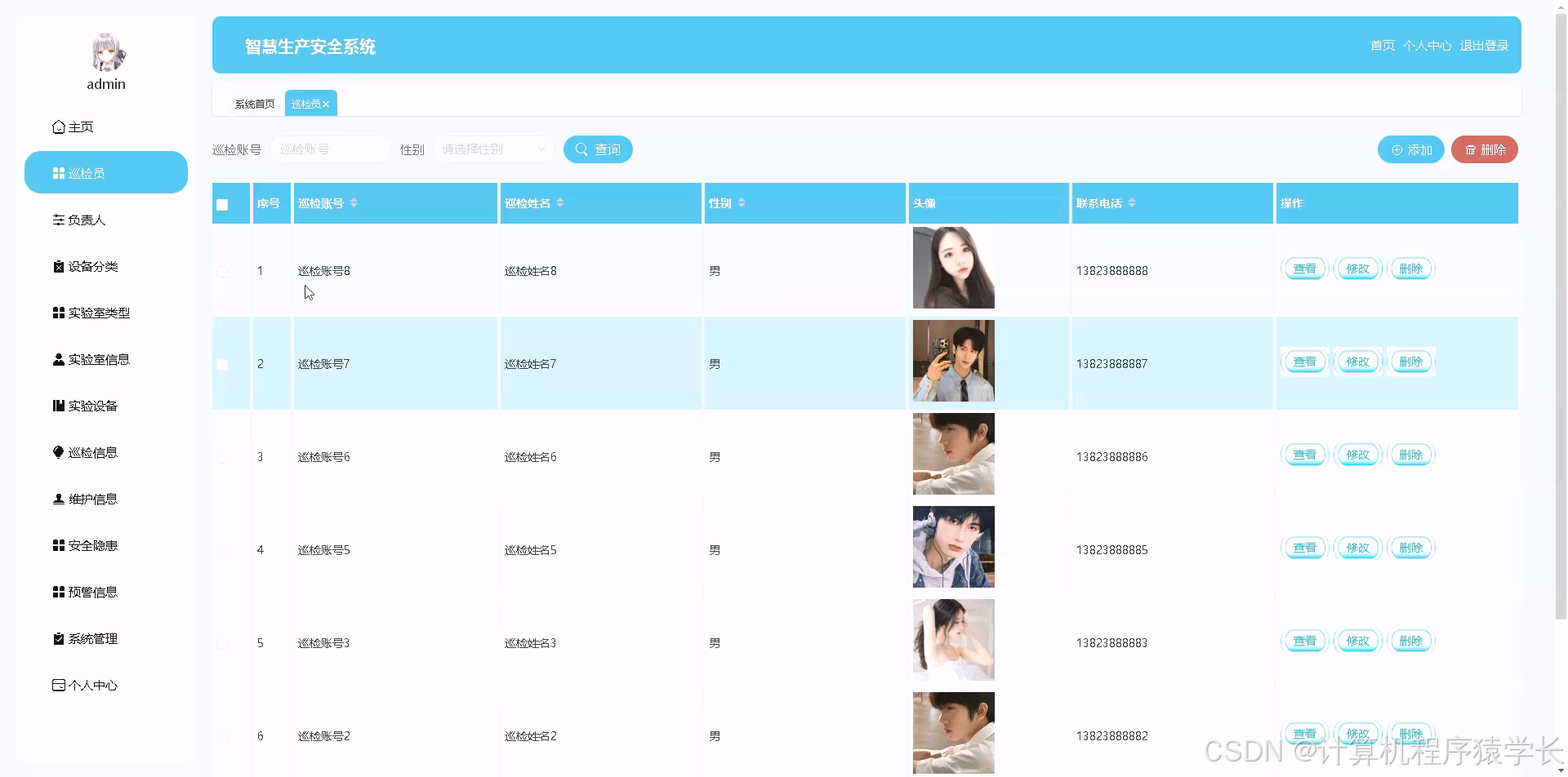1568x777 pixels.
Task: Click the 预警信息 sidebar icon
Action: pyautogui.click(x=58, y=592)
